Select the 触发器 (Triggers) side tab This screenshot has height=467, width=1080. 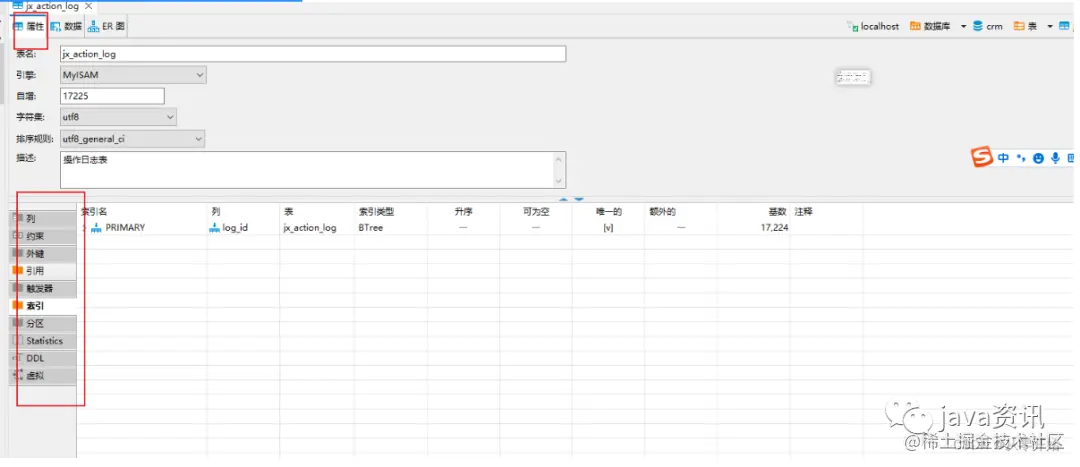point(43,289)
